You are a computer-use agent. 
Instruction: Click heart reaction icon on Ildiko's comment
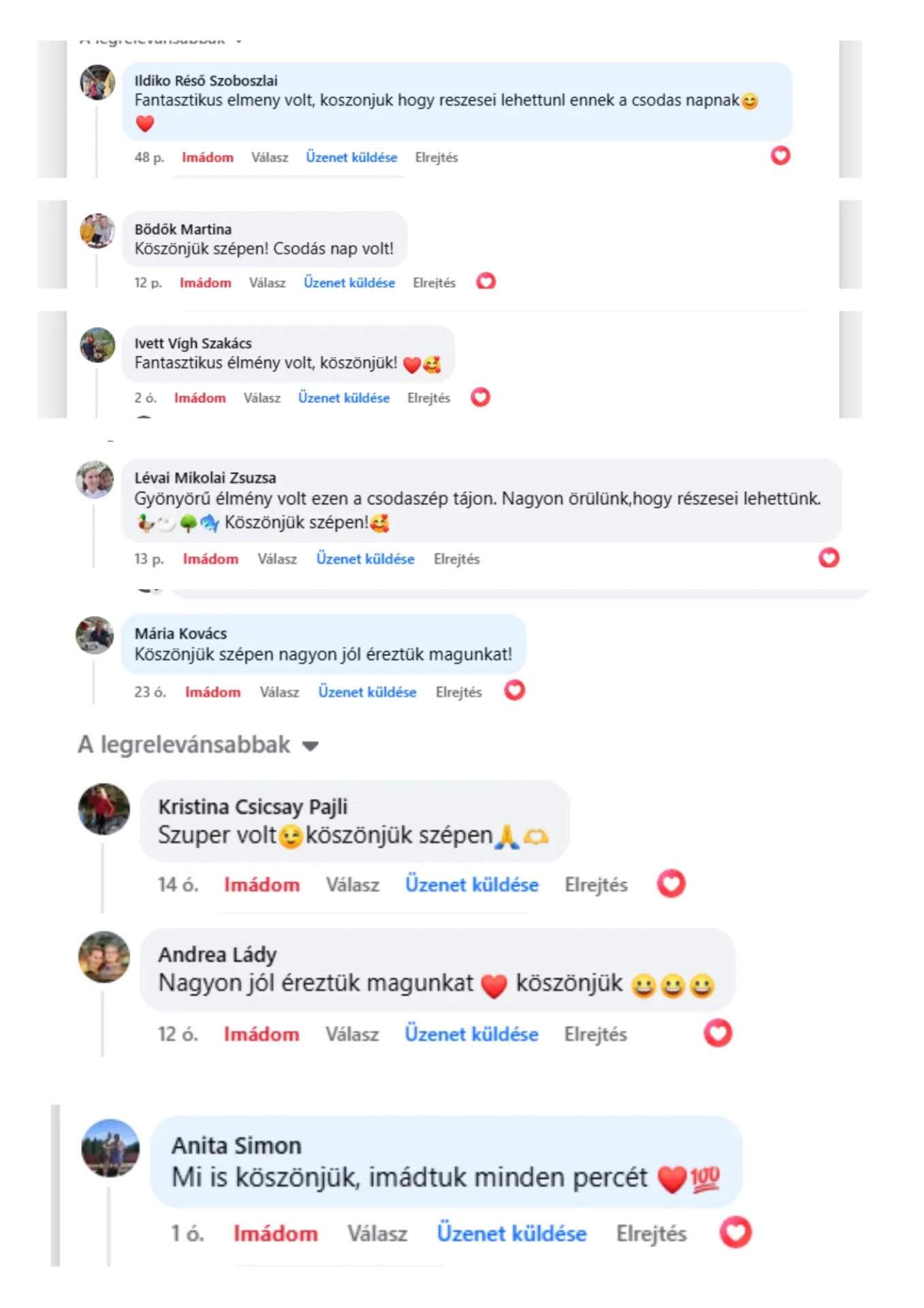[780, 156]
